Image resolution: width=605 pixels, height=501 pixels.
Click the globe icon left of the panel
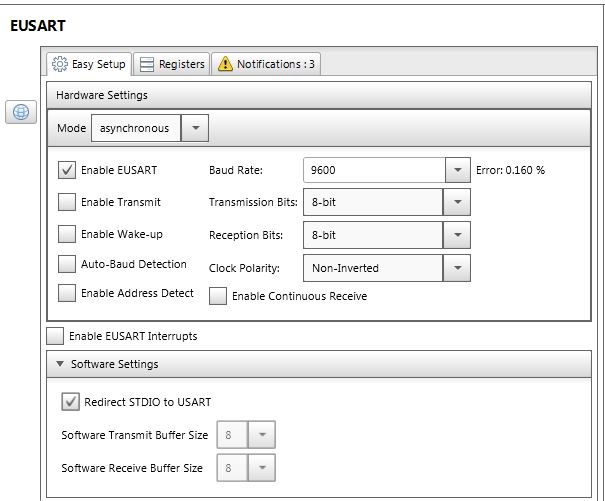21,112
